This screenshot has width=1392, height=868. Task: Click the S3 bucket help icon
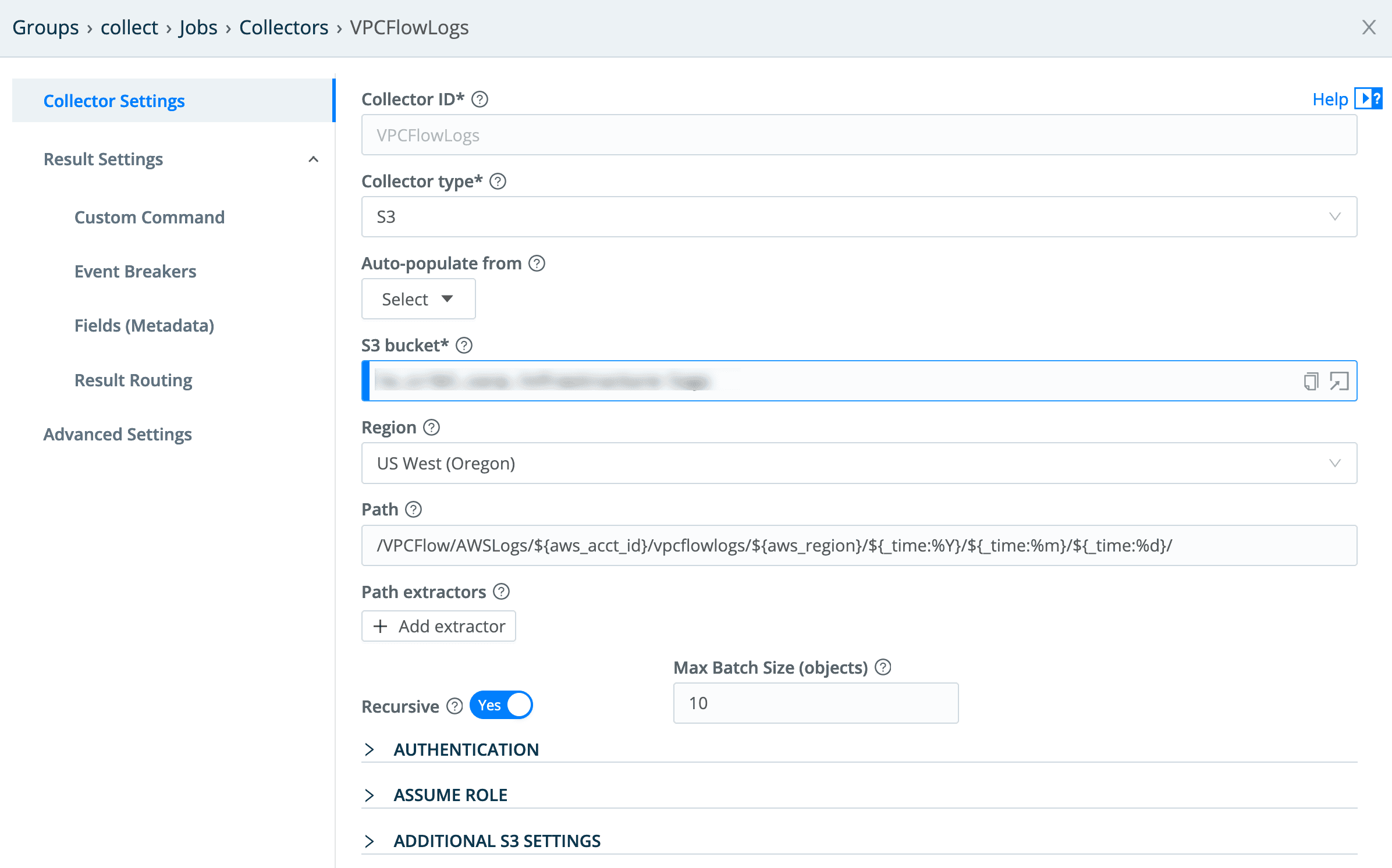[464, 345]
